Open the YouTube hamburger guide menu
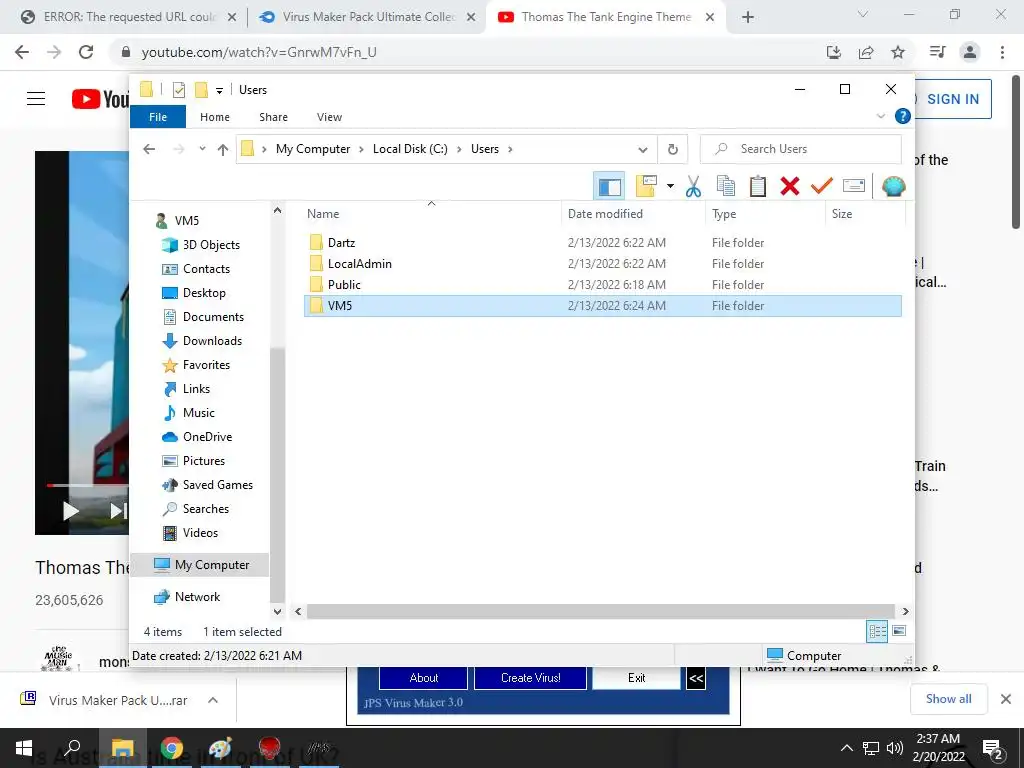Viewport: 1024px width, 768px height. click(x=36, y=99)
